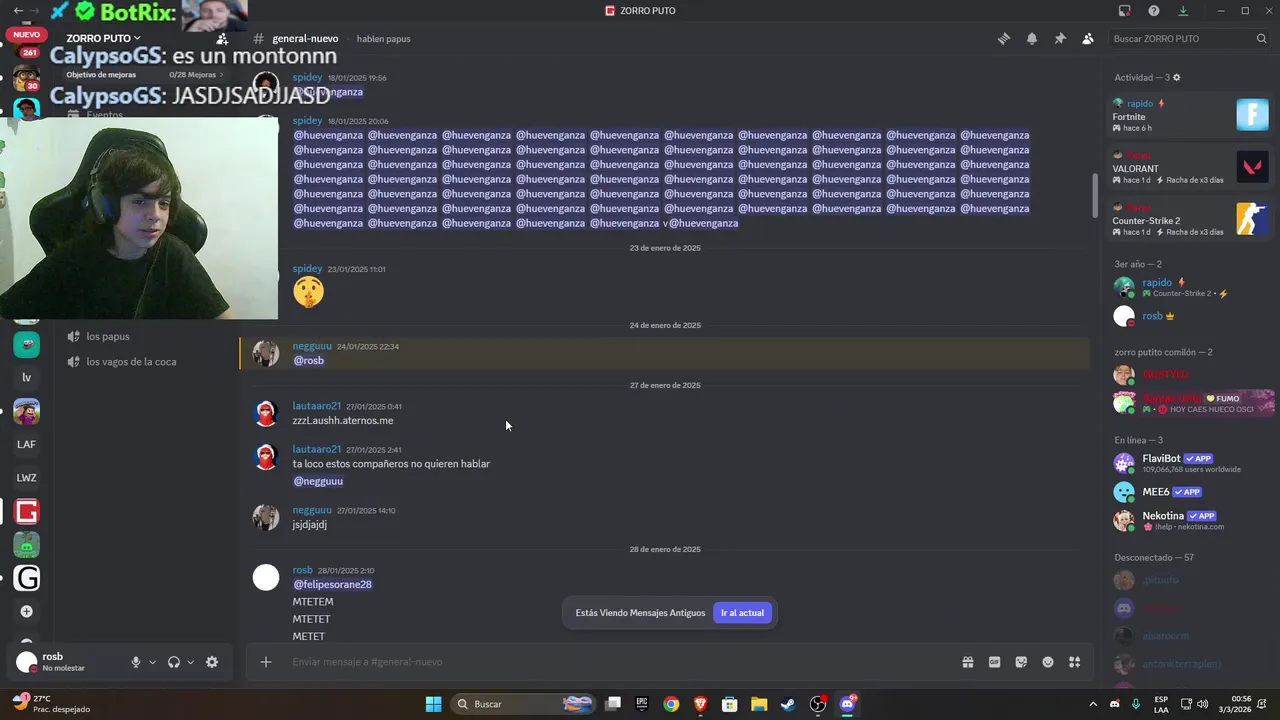This screenshot has width=1280, height=720.
Task: Toggle the member list icon
Action: pyautogui.click(x=1088, y=39)
